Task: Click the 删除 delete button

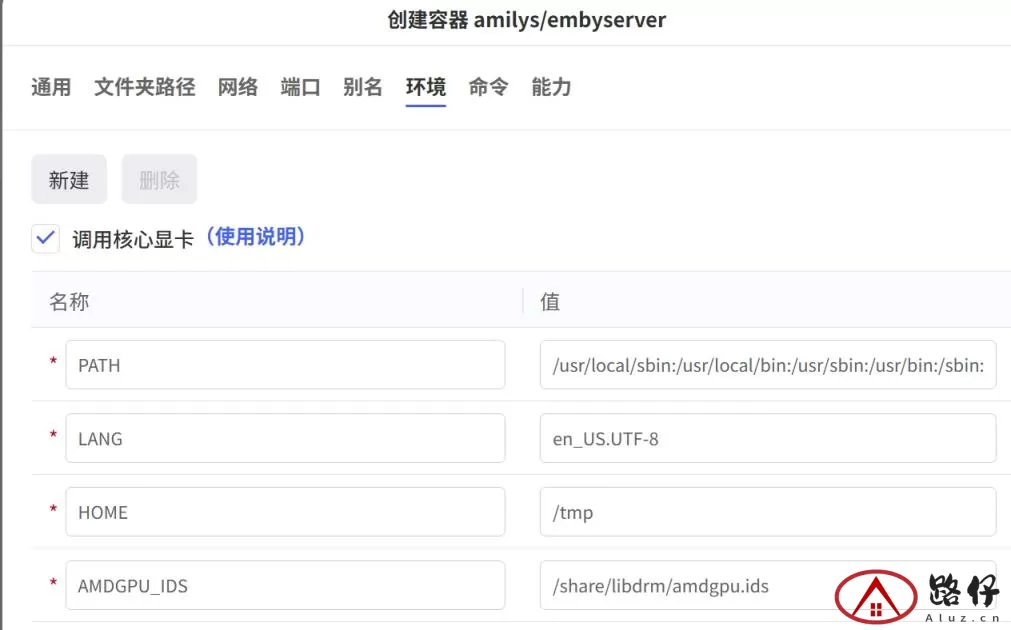Action: pos(158,179)
